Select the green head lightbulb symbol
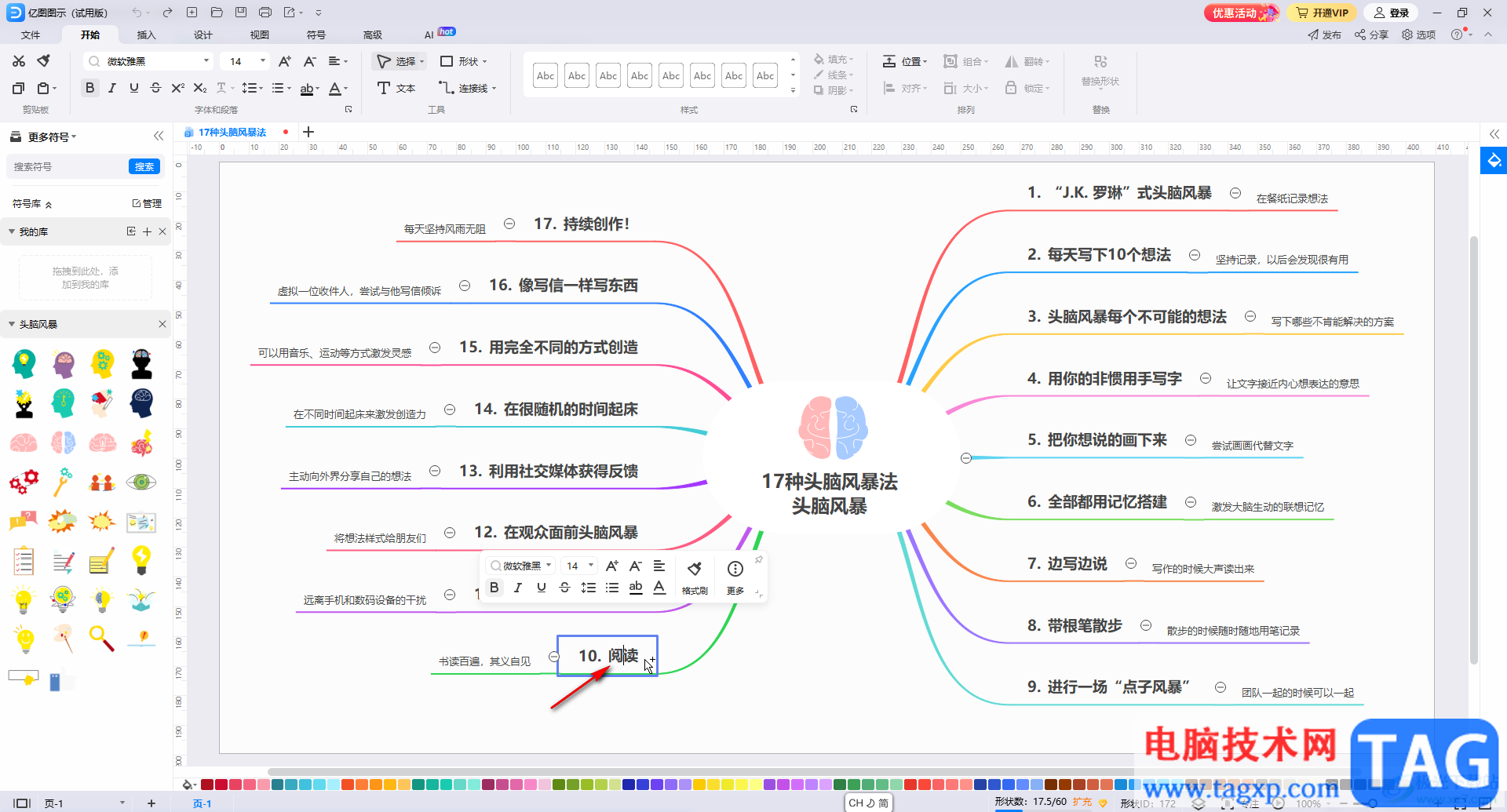Screen dimensions: 1507x812 [x=24, y=363]
